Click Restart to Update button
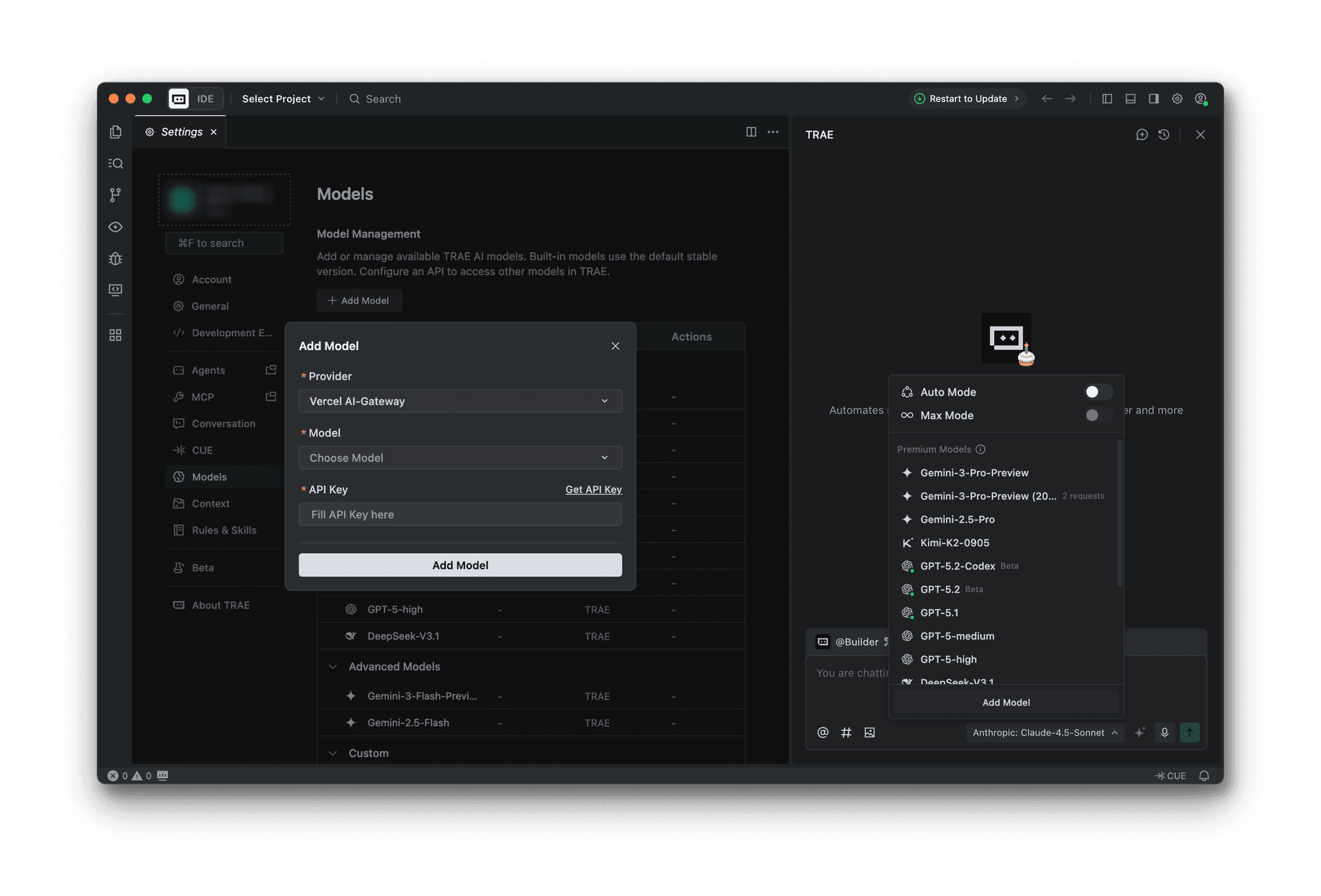The height and width of the screenshot is (896, 1321). (x=967, y=99)
